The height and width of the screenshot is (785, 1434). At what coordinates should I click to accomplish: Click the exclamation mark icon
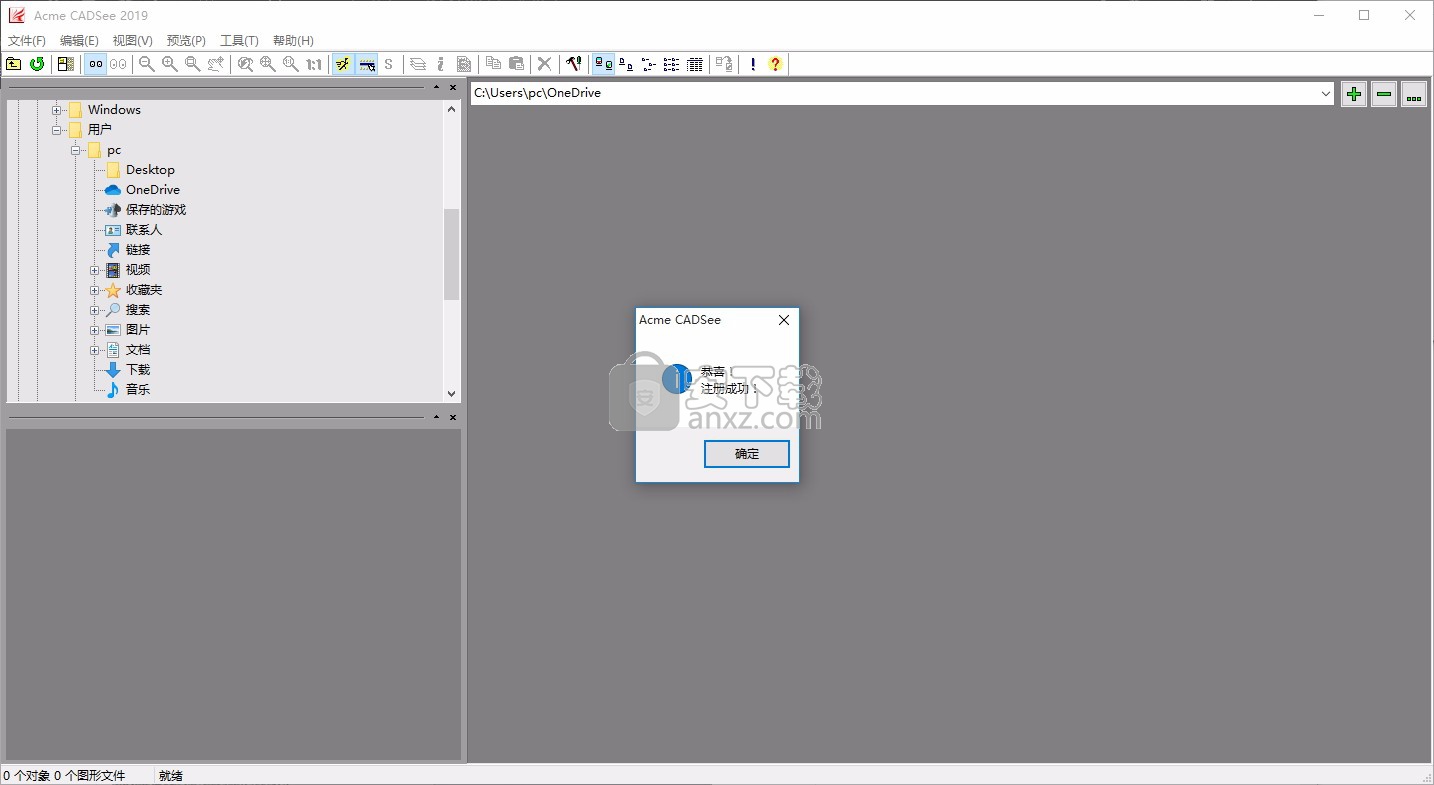(753, 64)
